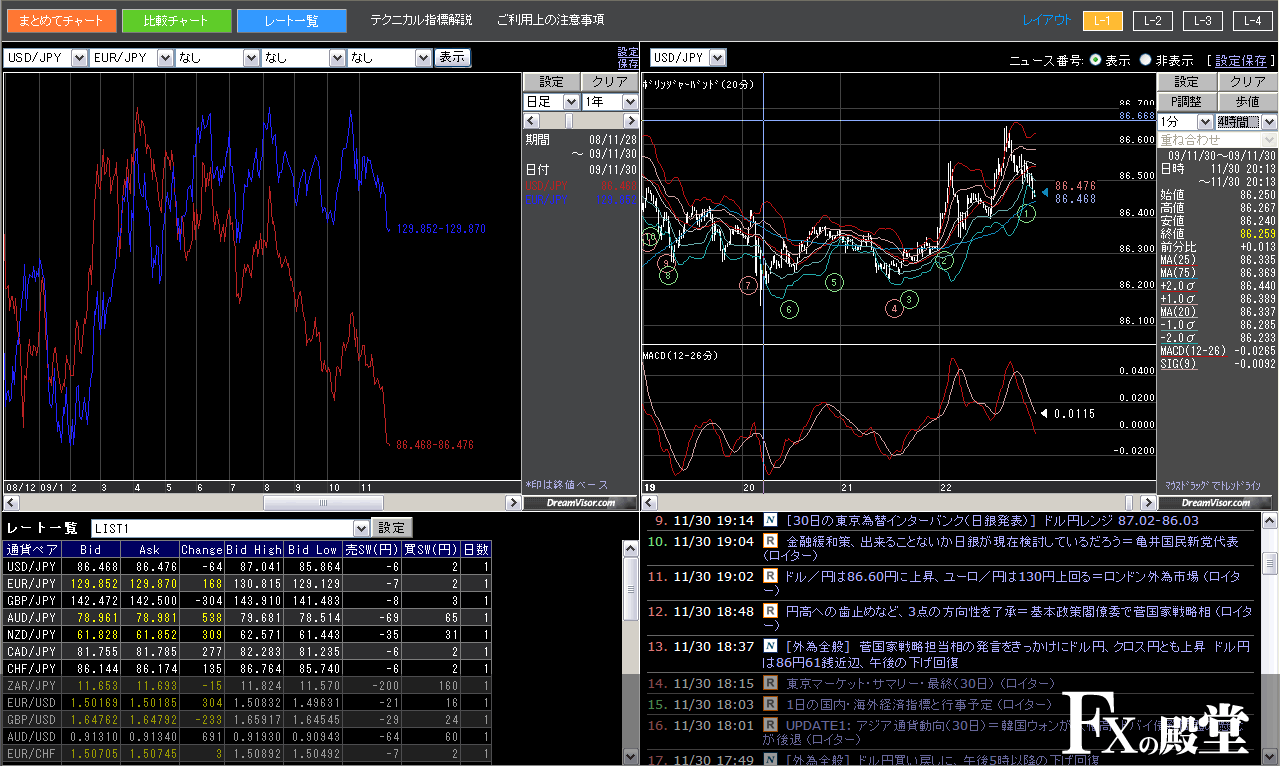Expand the LIST1 rate list dropdown
Viewport: 1280px width, 766px height.
pyautogui.click(x=361, y=528)
